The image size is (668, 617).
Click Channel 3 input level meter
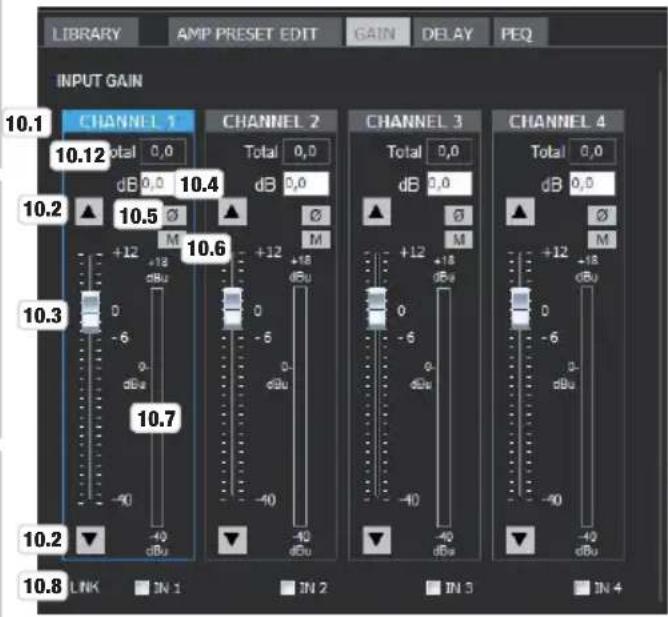pos(444,408)
